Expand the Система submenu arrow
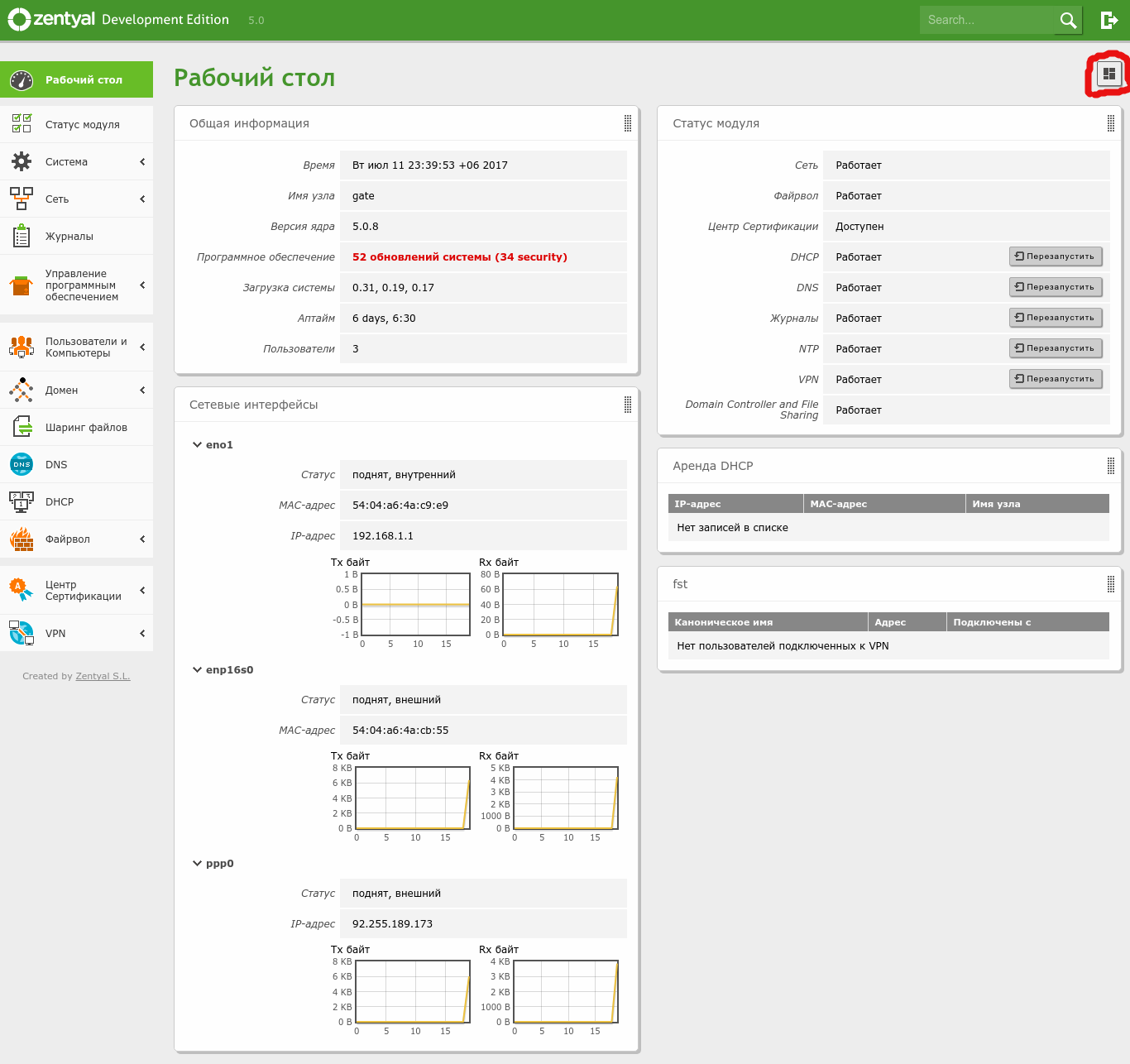This screenshot has height=1064, width=1130. click(142, 161)
